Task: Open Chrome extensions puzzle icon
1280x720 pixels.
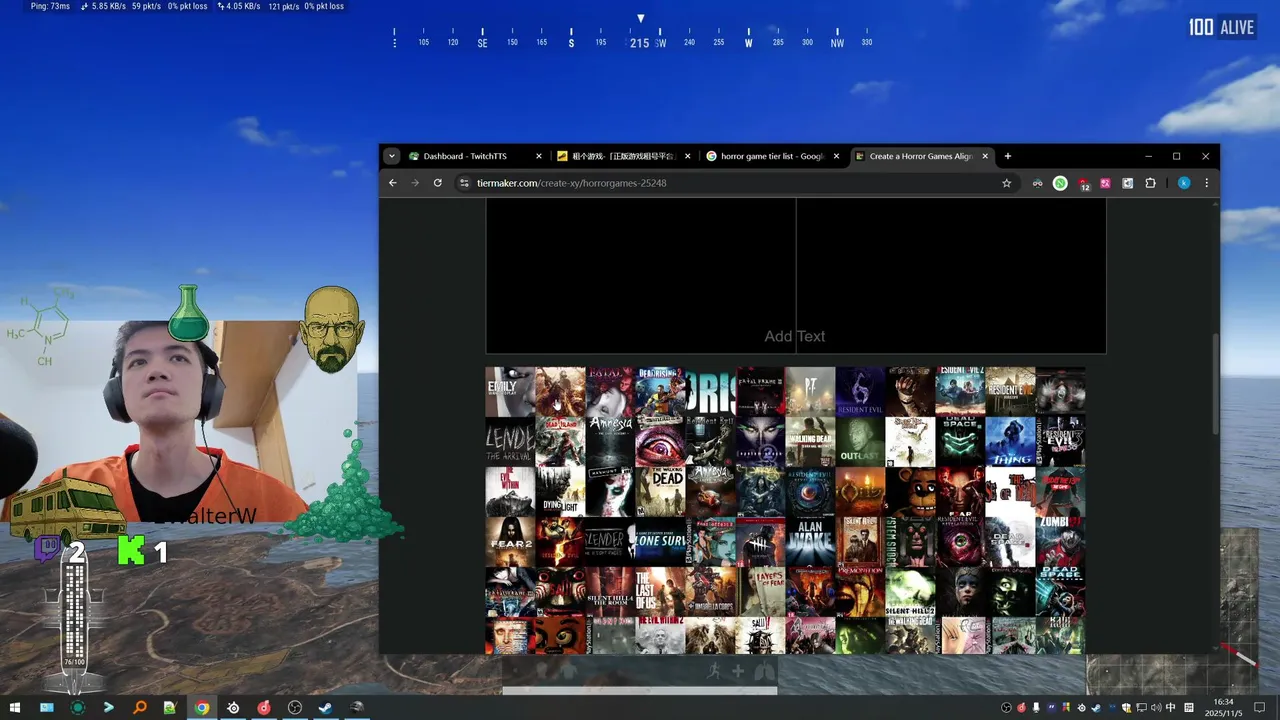Action: click(1150, 183)
